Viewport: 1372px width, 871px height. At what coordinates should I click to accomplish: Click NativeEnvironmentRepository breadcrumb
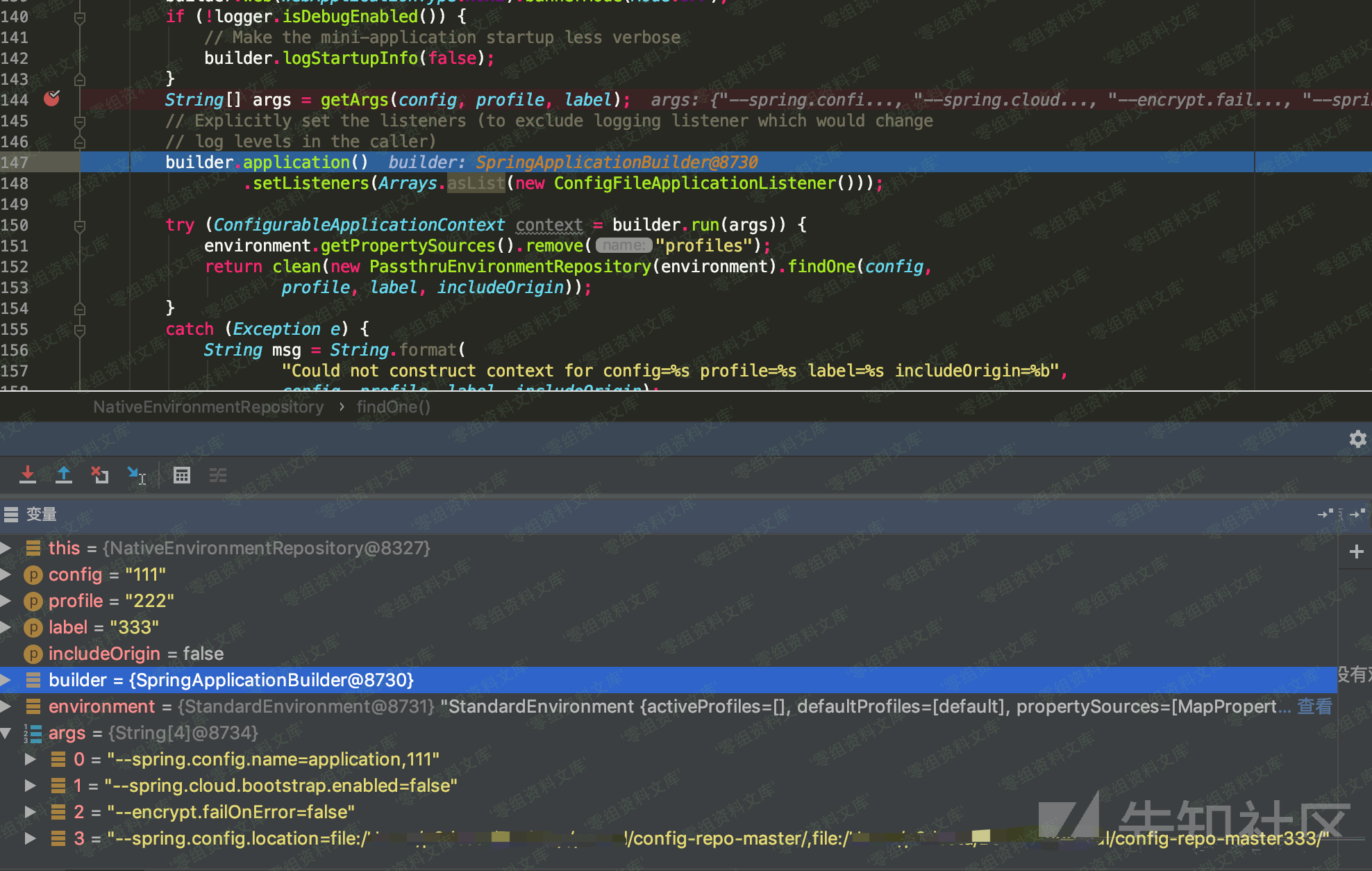click(208, 407)
